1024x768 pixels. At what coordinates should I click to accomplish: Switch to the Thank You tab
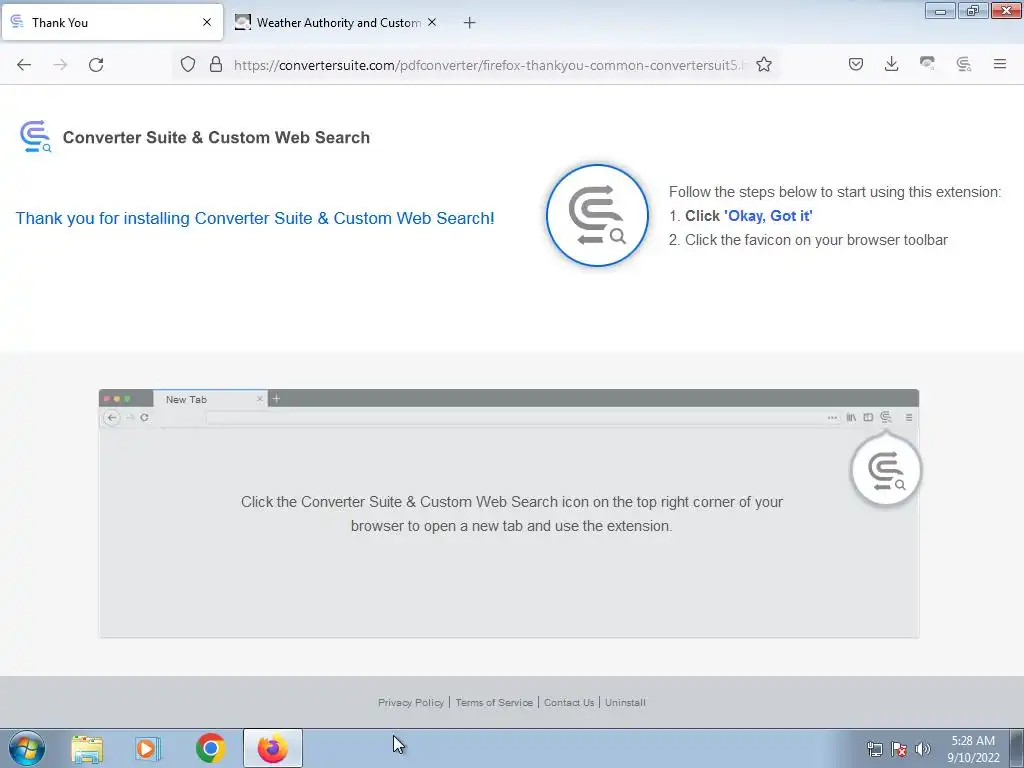[x=112, y=22]
